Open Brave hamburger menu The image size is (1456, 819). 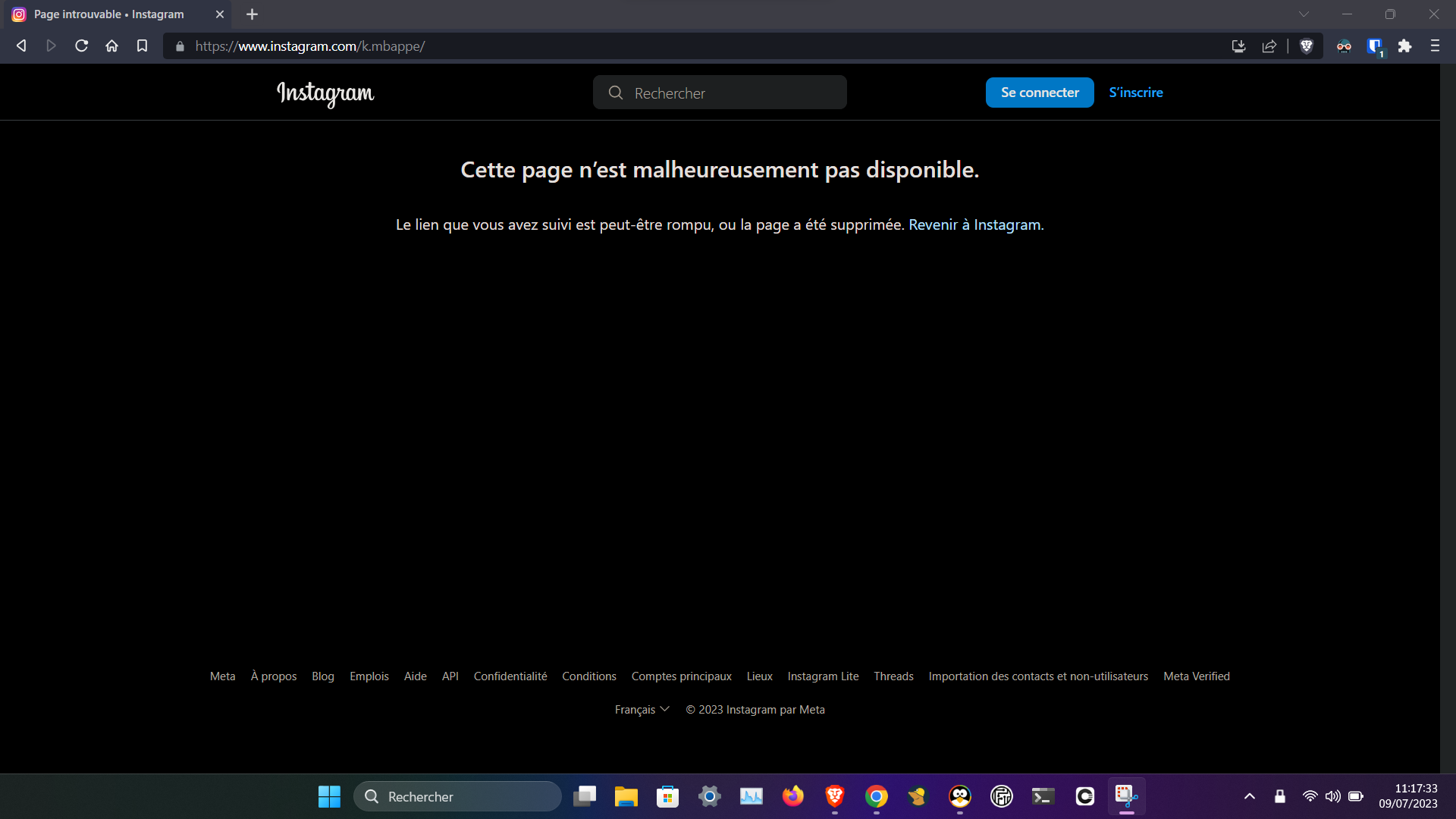(x=1435, y=46)
